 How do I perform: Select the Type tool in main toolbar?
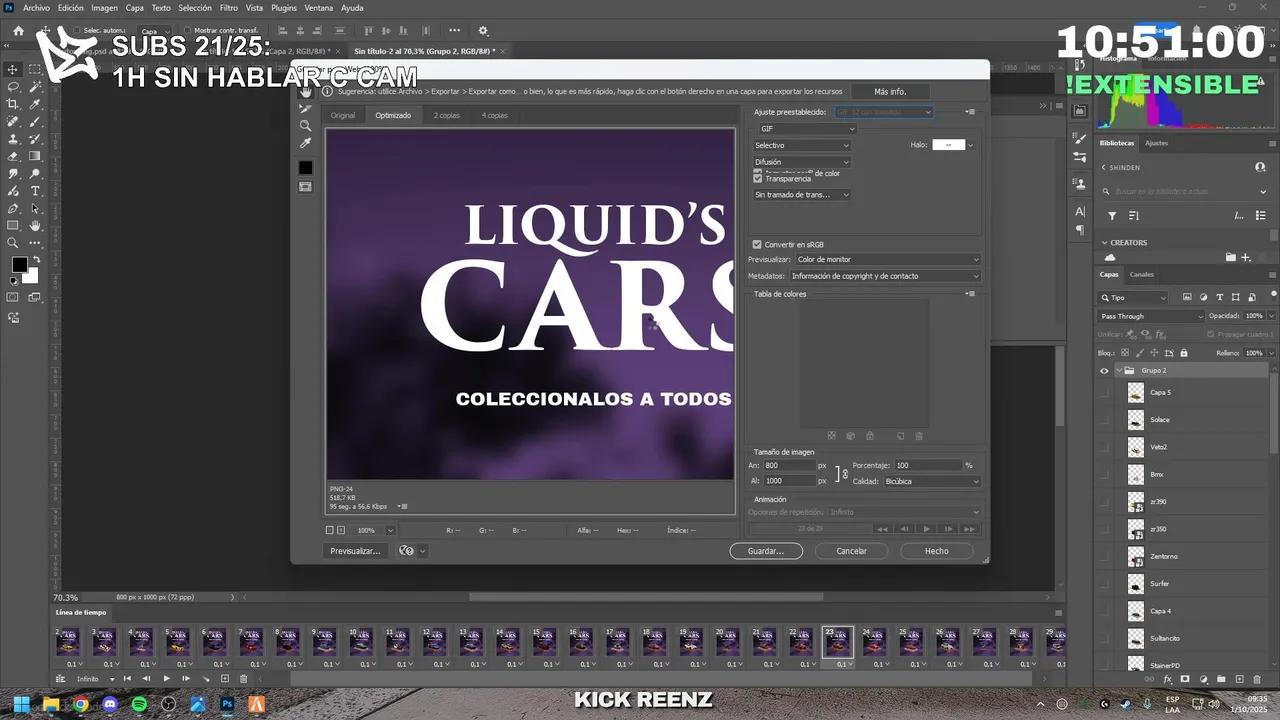pyautogui.click(x=35, y=191)
